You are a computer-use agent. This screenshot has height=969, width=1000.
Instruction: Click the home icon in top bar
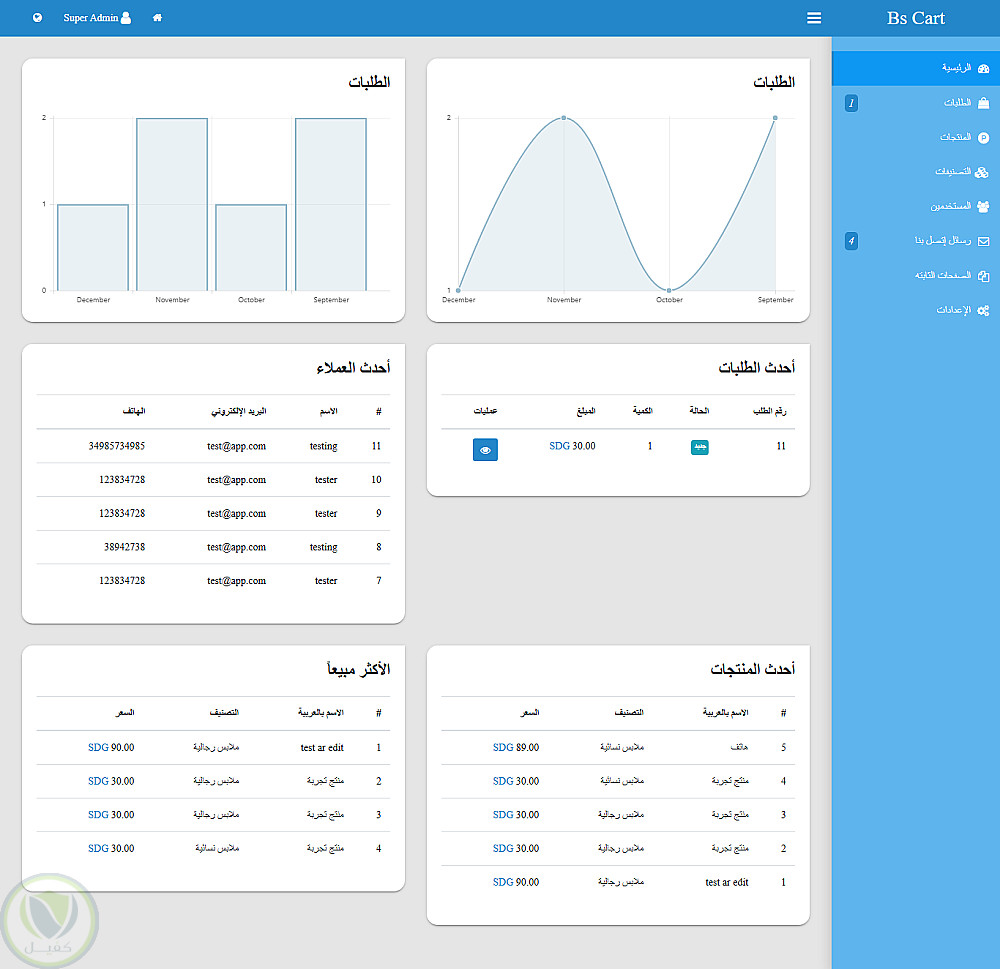point(158,18)
